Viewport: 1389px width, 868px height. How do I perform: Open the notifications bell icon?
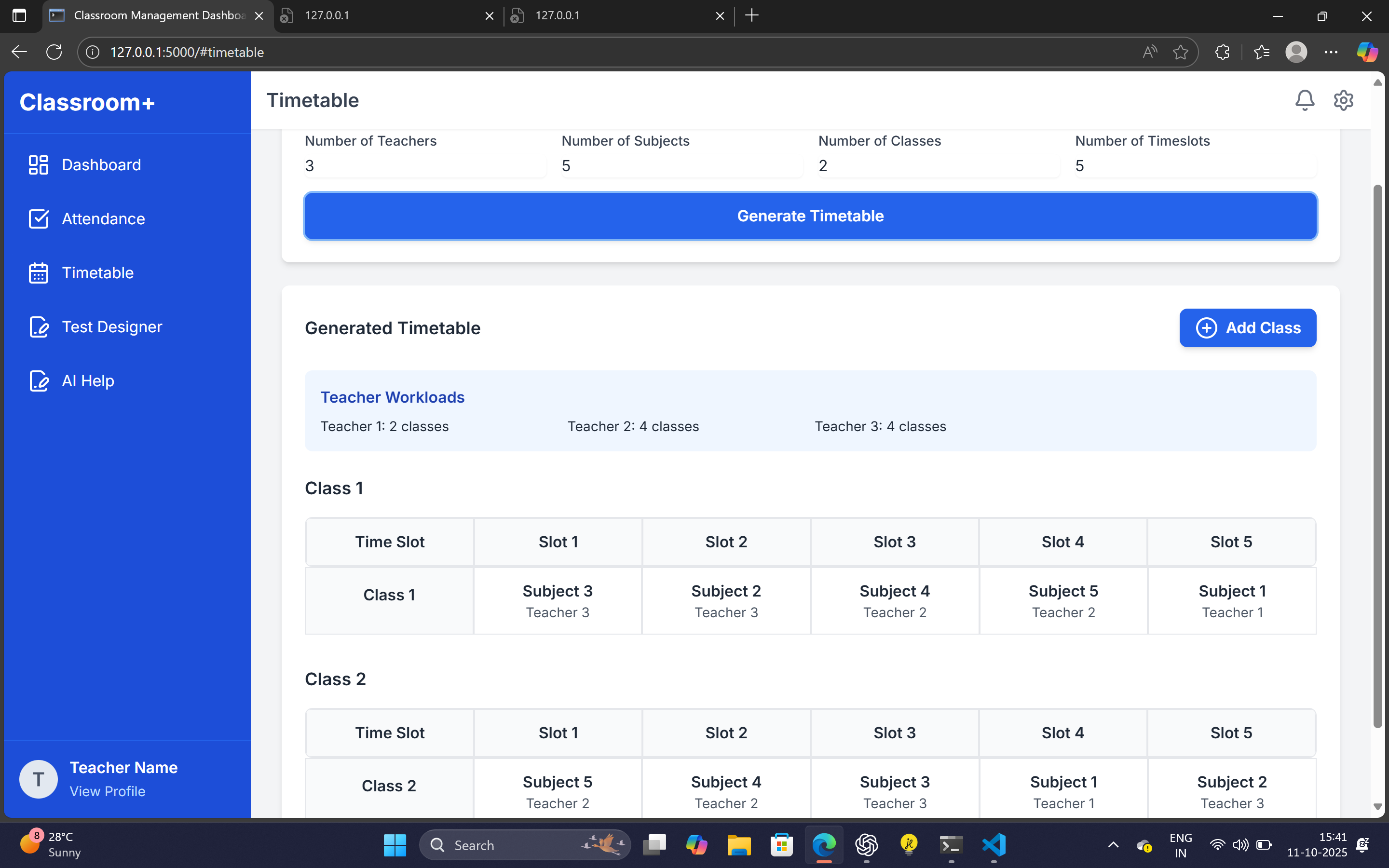1304,100
